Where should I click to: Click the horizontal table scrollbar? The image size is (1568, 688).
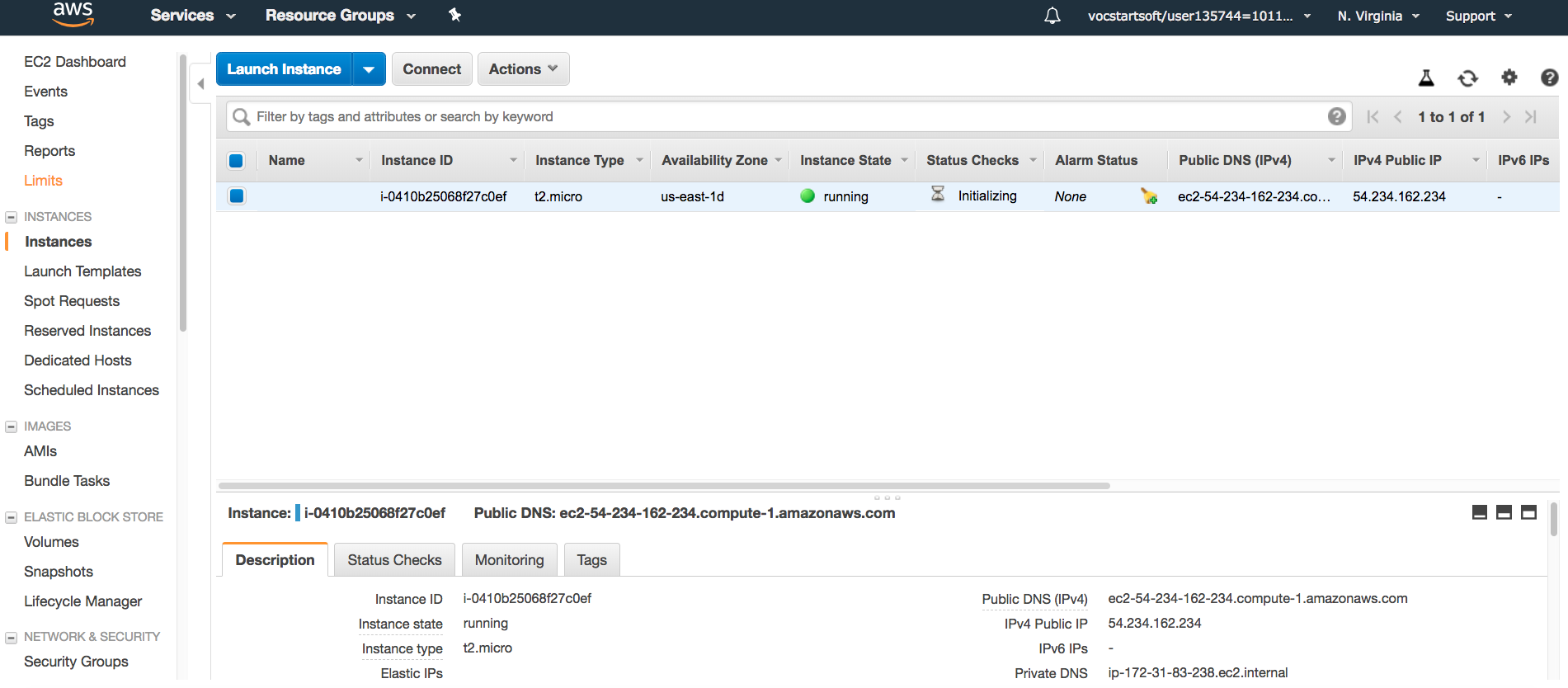pyautogui.click(x=664, y=486)
